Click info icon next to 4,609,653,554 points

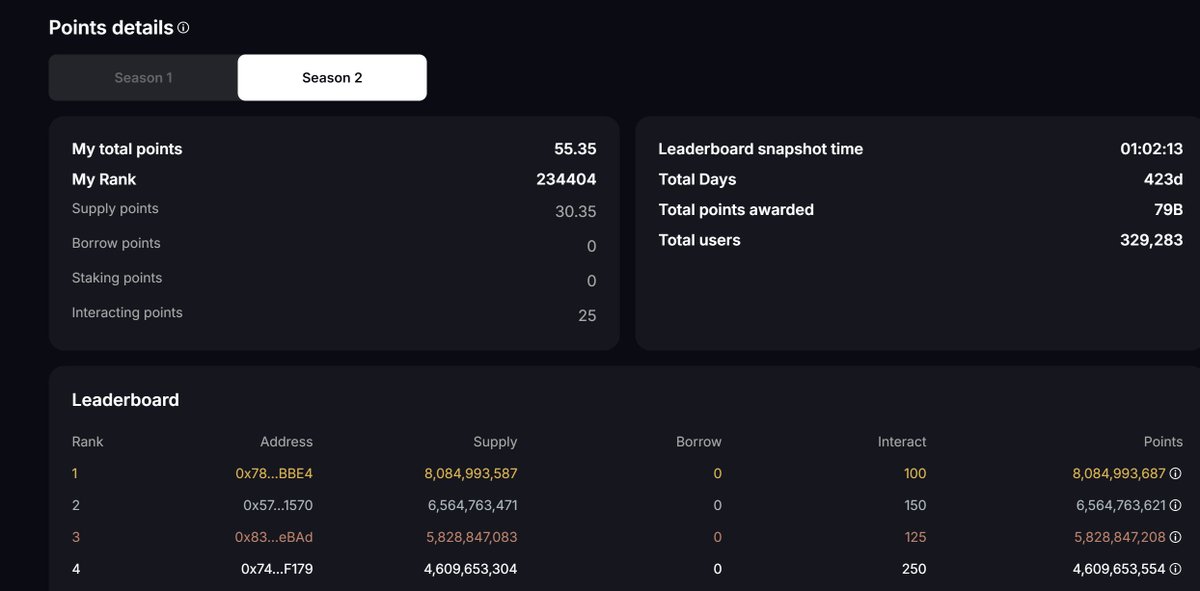pyautogui.click(x=1176, y=569)
